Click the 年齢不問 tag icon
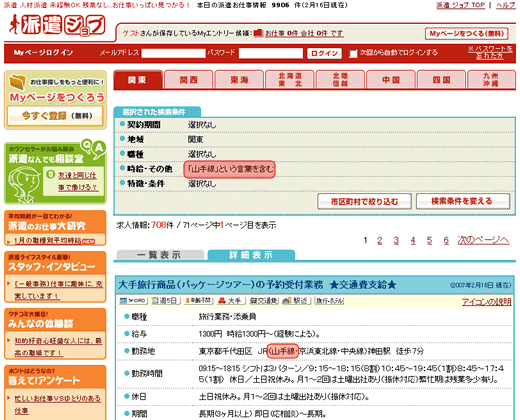Screen dimensions: 520x420 [x=198, y=301]
